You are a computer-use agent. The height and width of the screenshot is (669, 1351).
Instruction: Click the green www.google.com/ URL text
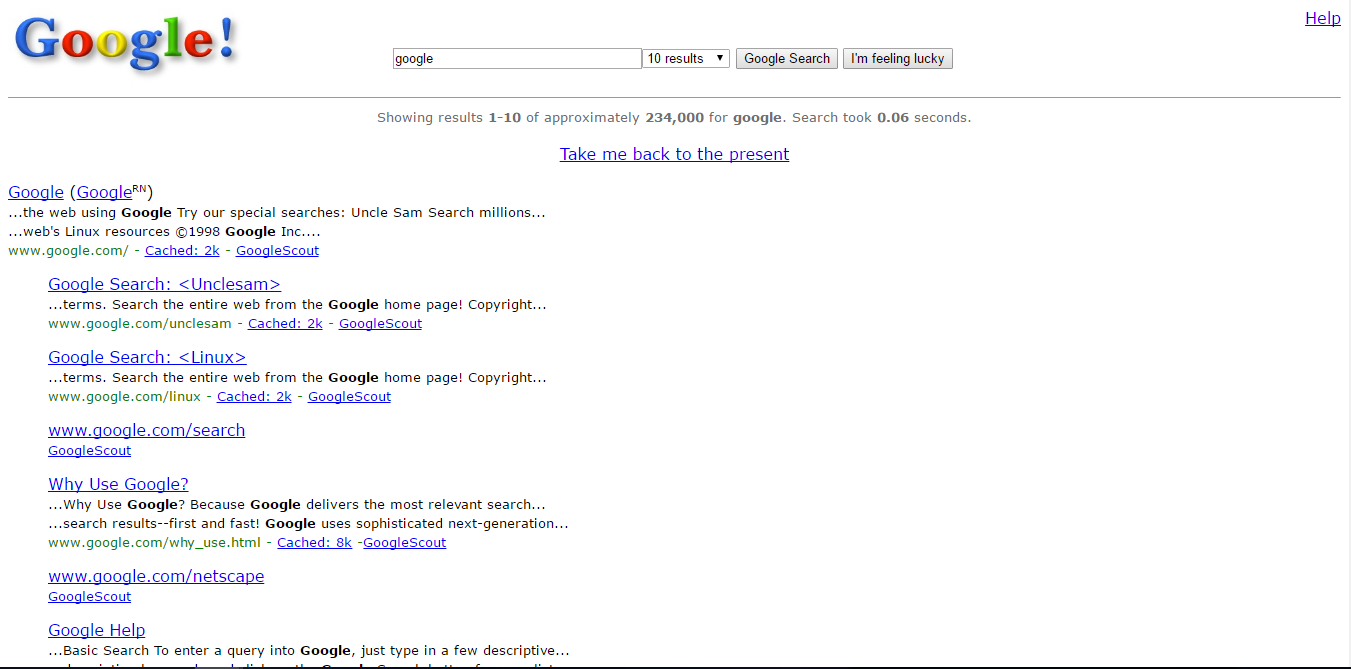(68, 251)
